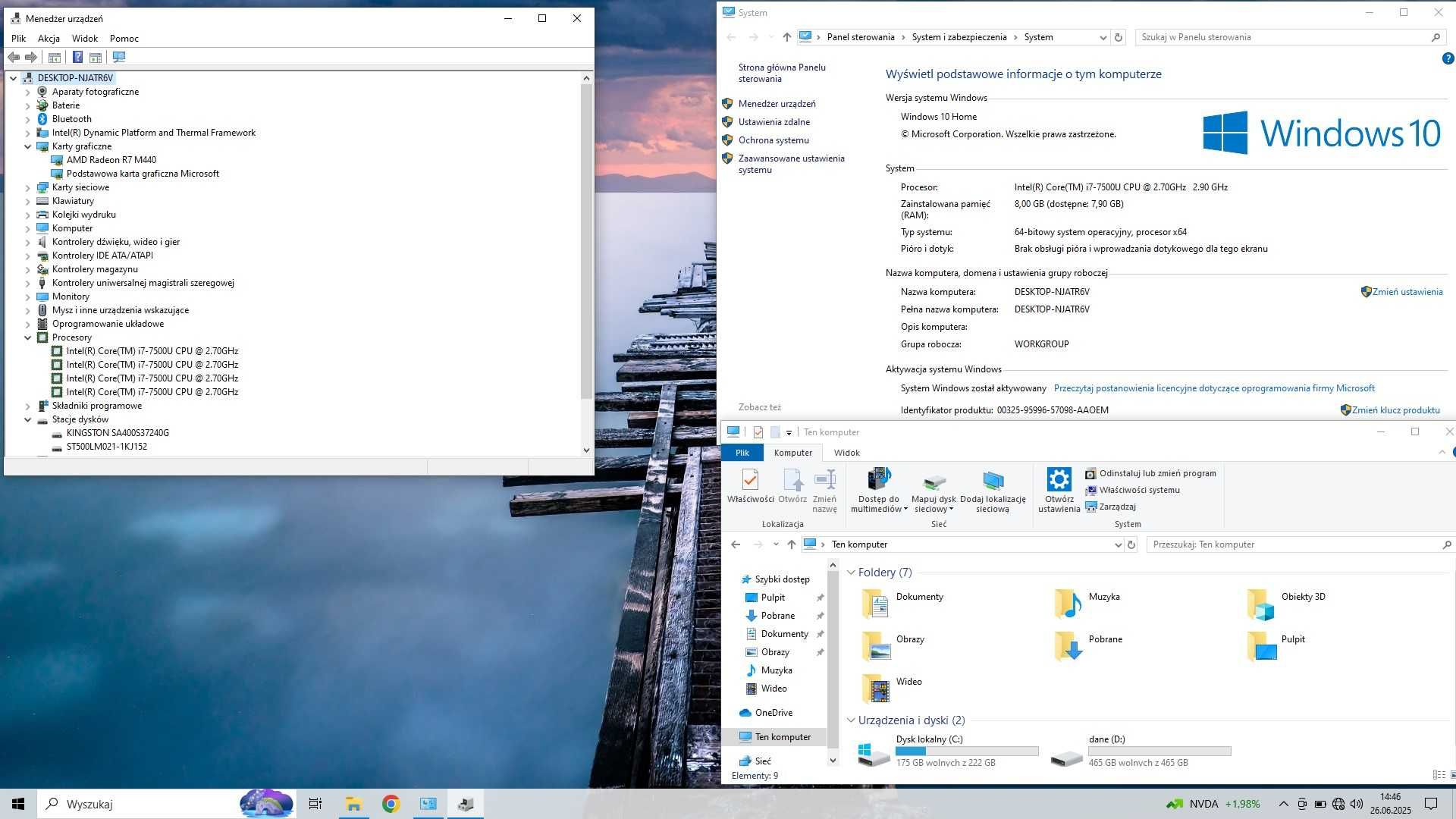1456x819 pixels.
Task: Open the System window address bar dropdown
Action: coord(1103,37)
